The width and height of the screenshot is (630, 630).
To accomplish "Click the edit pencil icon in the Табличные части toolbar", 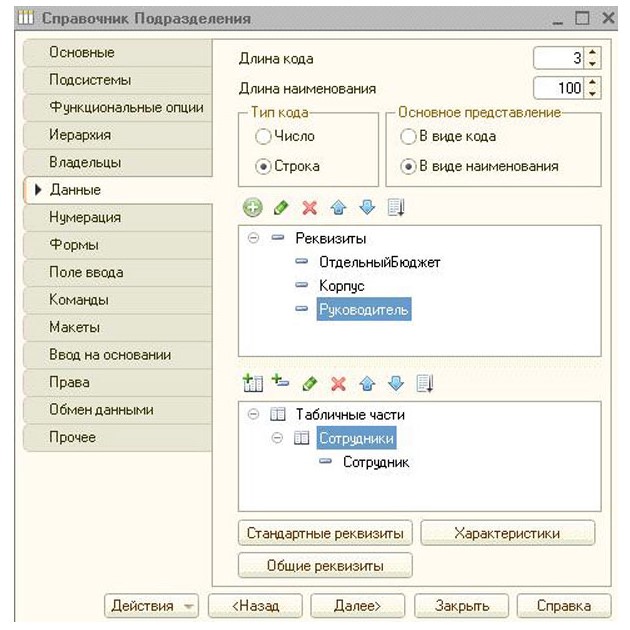I will pyautogui.click(x=309, y=383).
